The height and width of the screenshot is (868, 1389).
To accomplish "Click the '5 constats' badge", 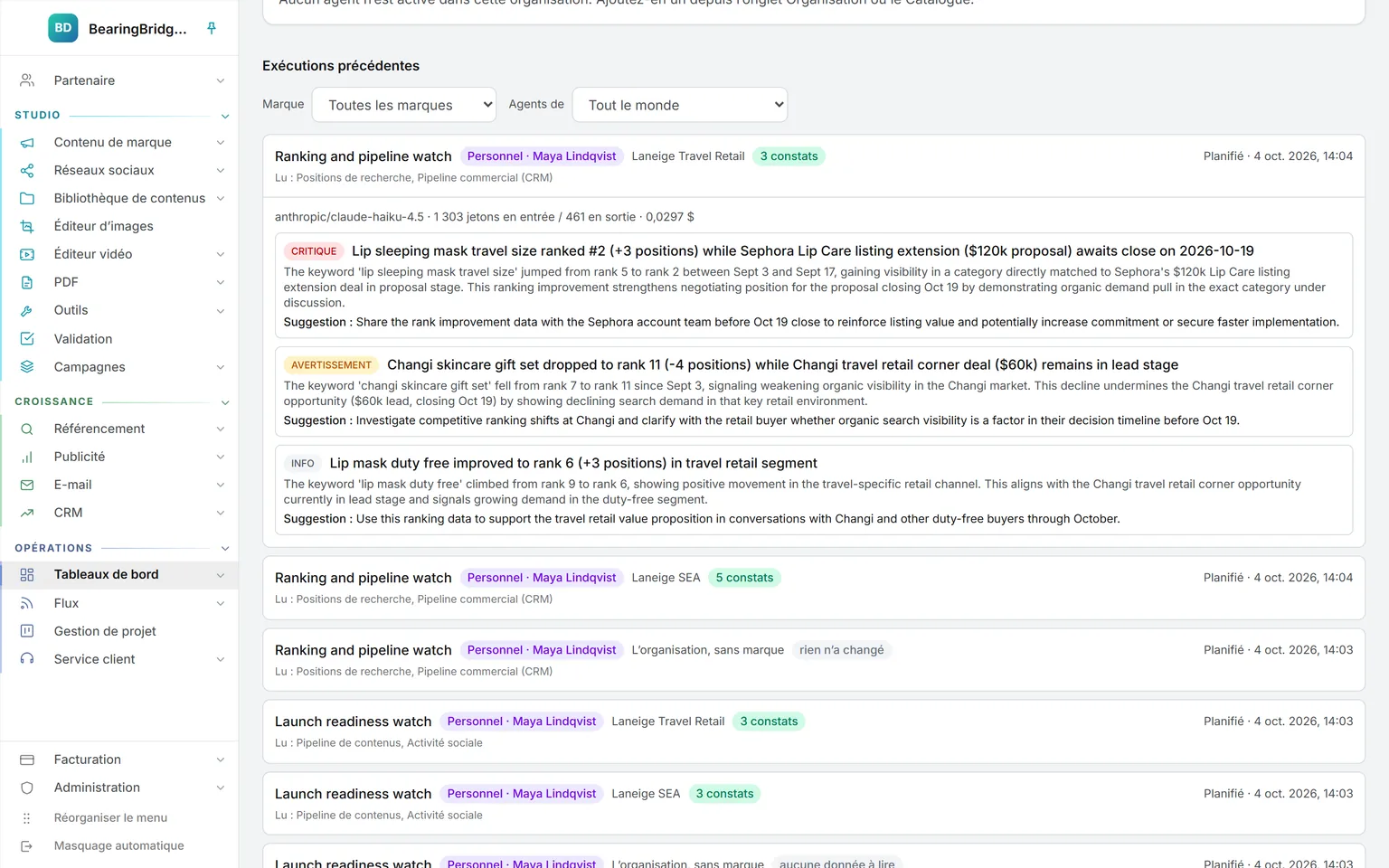I will coord(744,578).
